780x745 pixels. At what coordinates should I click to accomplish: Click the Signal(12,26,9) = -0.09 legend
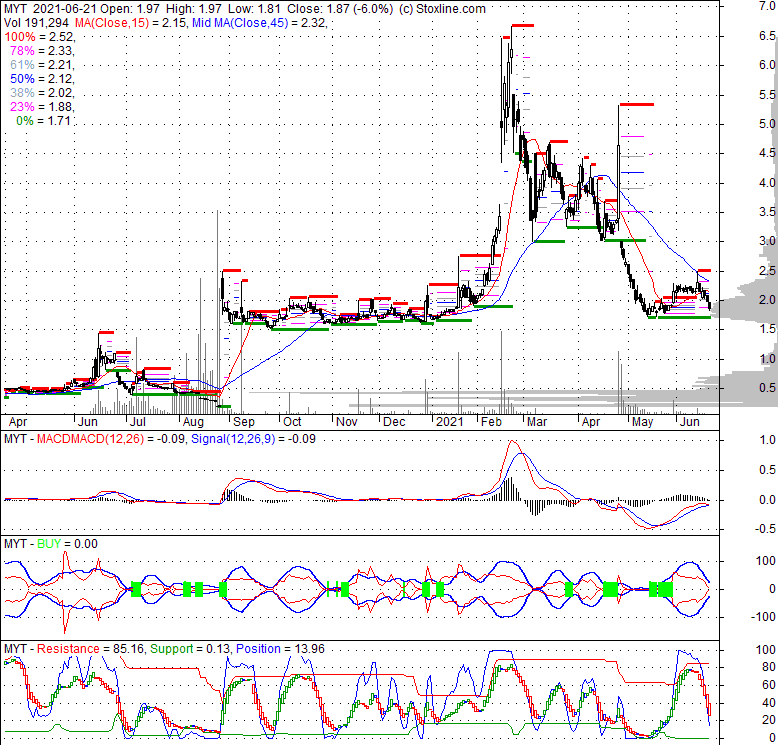click(x=253, y=439)
